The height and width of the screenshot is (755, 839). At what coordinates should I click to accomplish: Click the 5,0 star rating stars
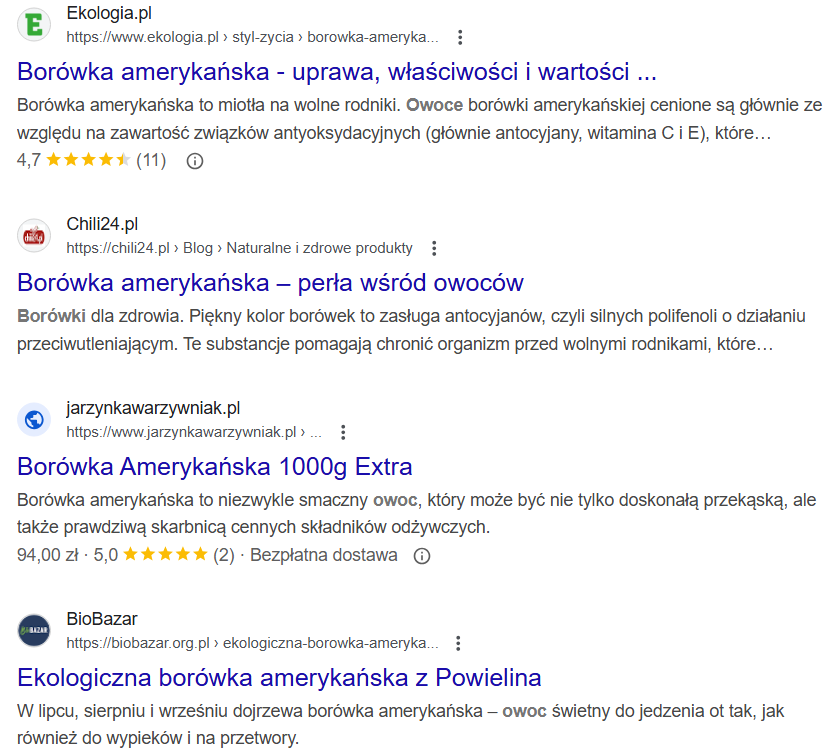tap(165, 555)
